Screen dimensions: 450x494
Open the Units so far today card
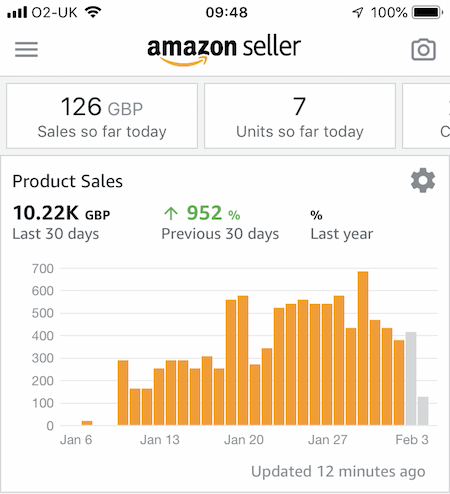300,116
